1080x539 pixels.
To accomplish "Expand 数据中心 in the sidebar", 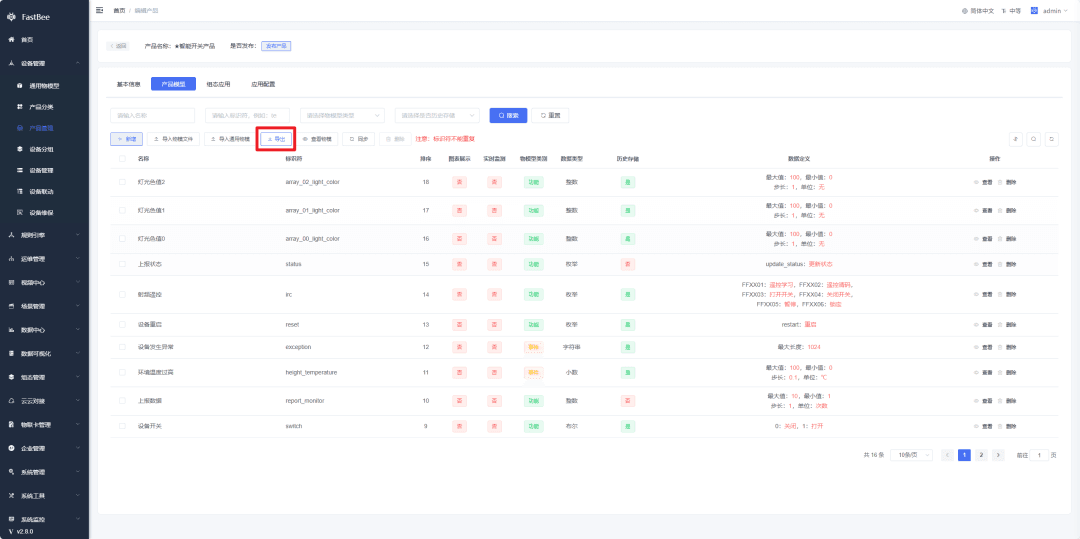I will click(44, 330).
